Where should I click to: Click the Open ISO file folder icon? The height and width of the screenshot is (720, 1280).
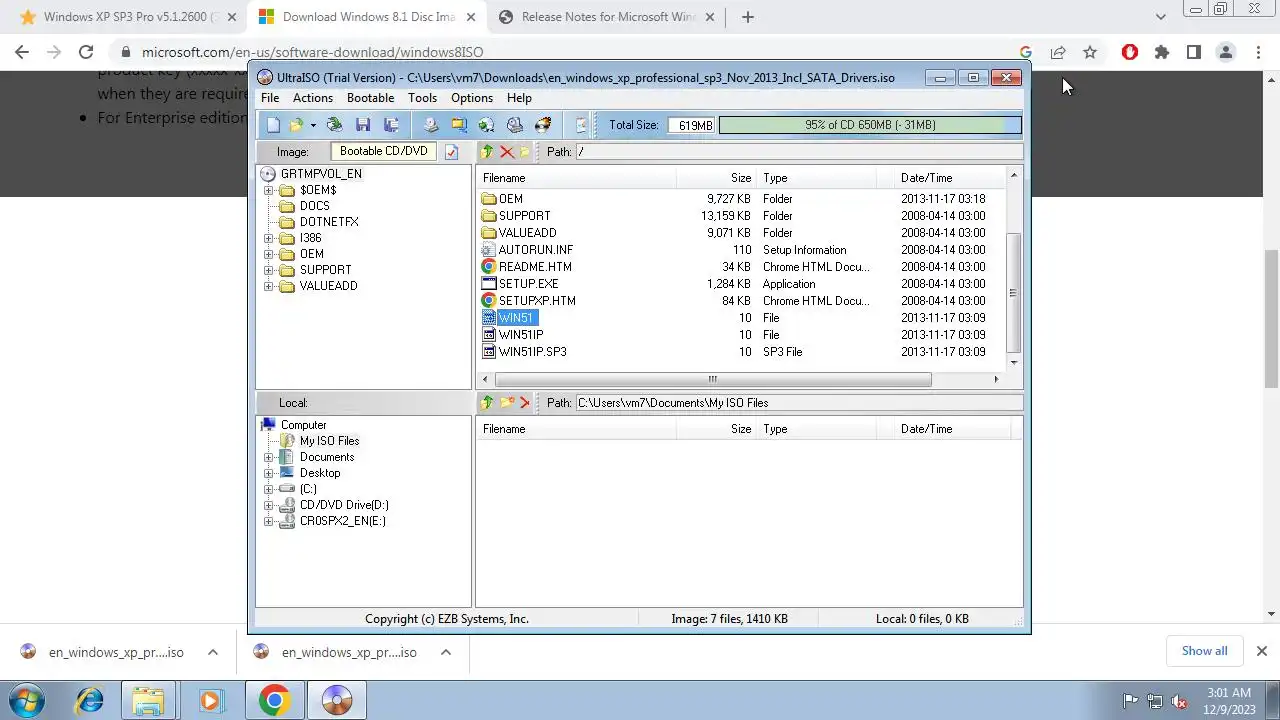[x=296, y=125]
